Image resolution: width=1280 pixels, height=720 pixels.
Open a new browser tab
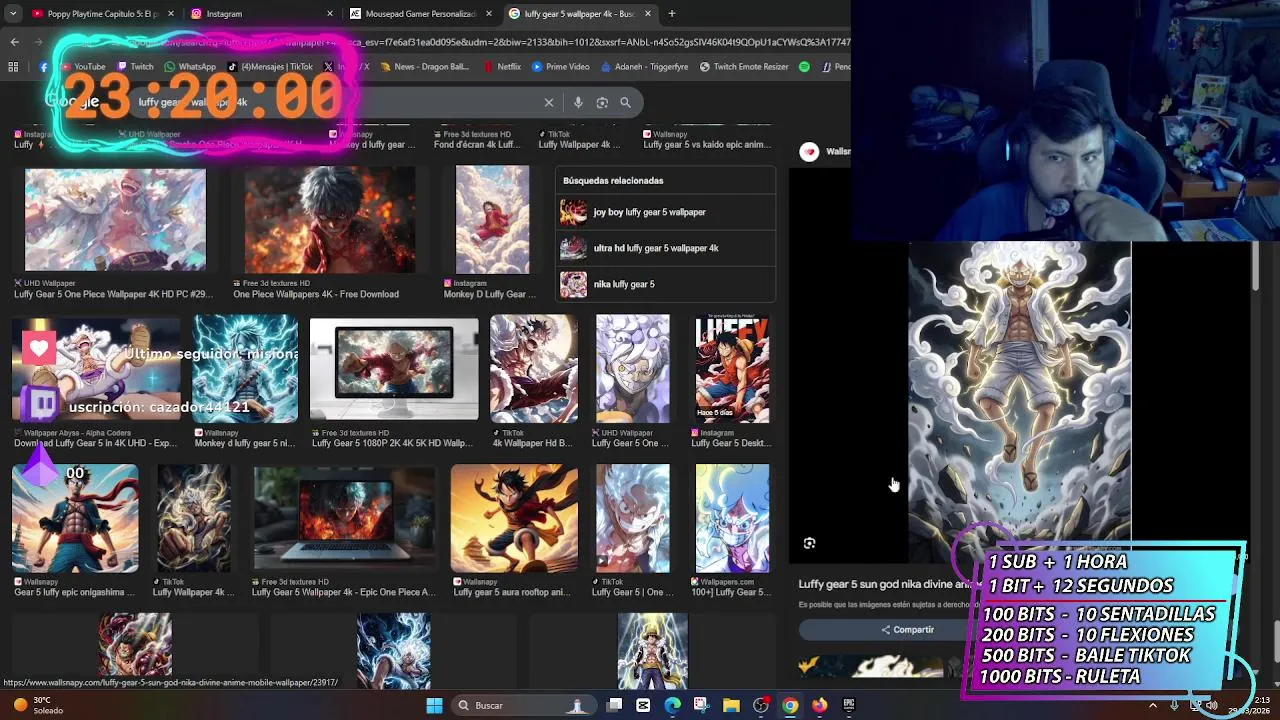pos(672,14)
